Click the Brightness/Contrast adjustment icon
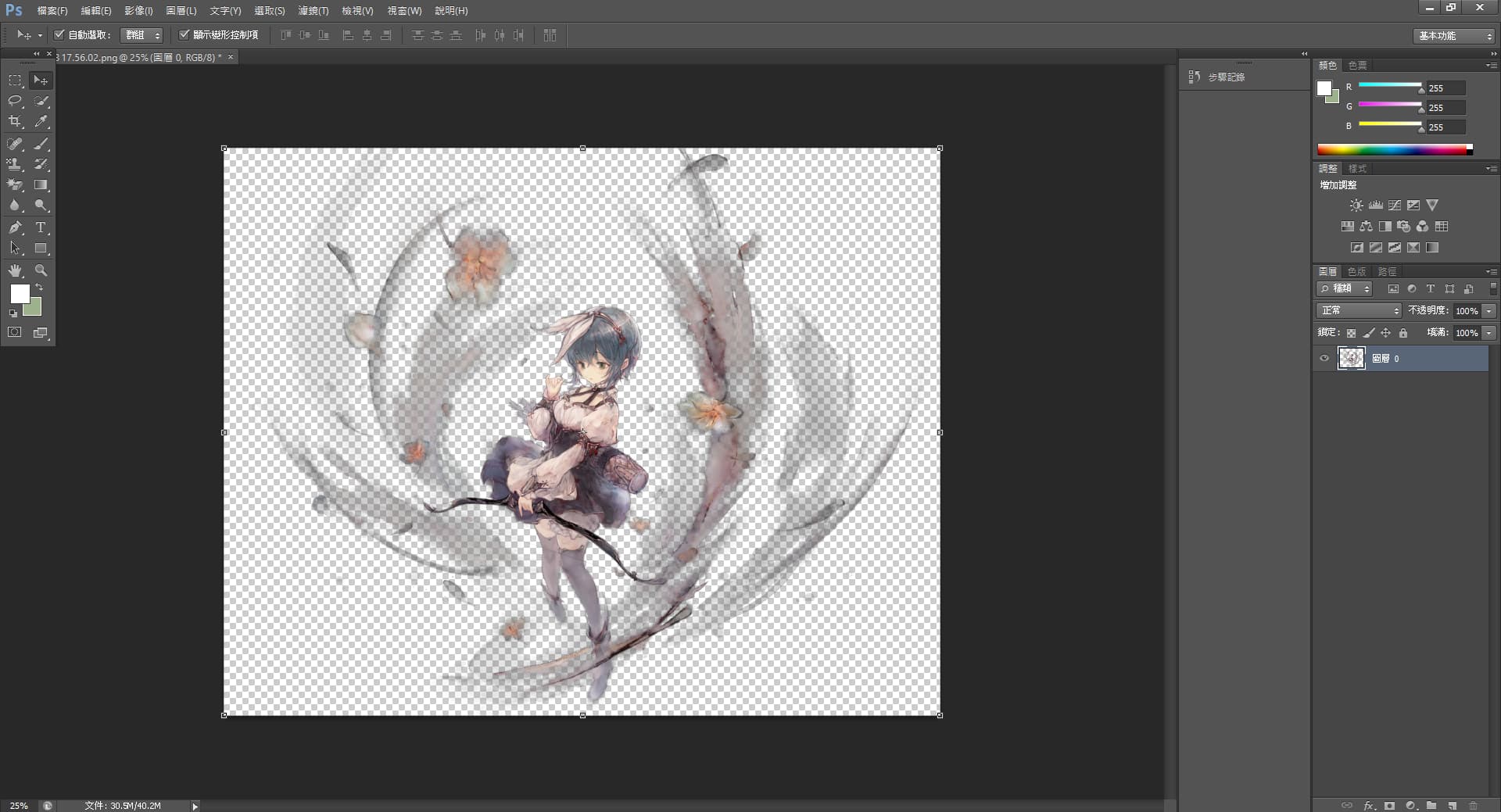This screenshot has width=1501, height=812. 1356,206
